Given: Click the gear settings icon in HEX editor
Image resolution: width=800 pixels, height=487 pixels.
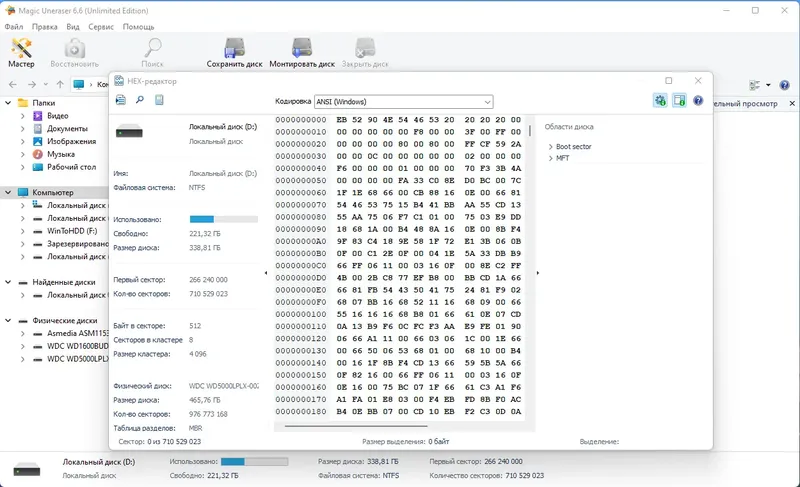Looking at the screenshot, I should pos(660,100).
